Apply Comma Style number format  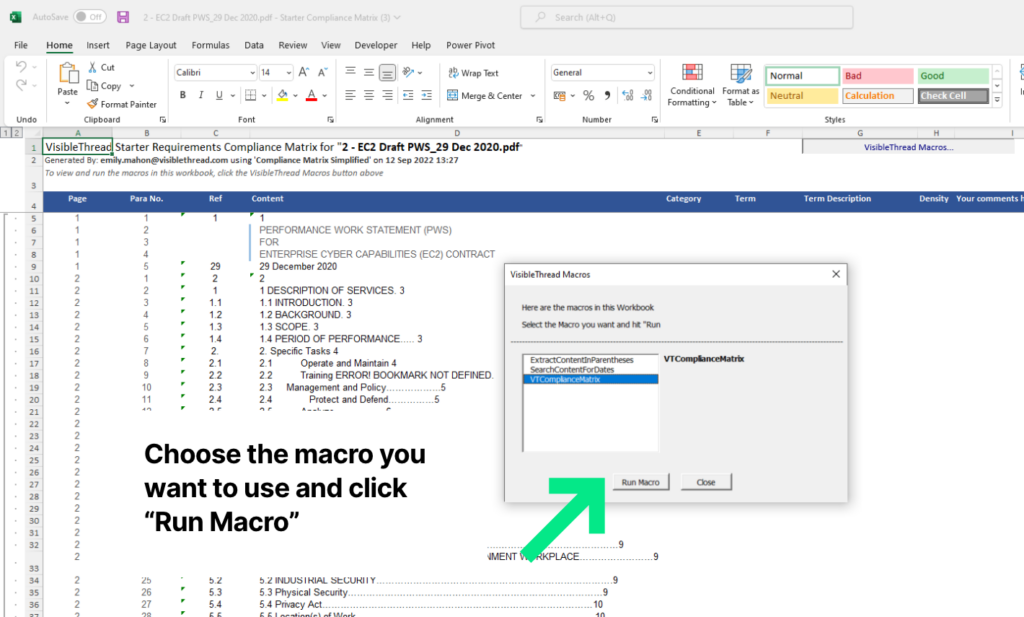607,95
